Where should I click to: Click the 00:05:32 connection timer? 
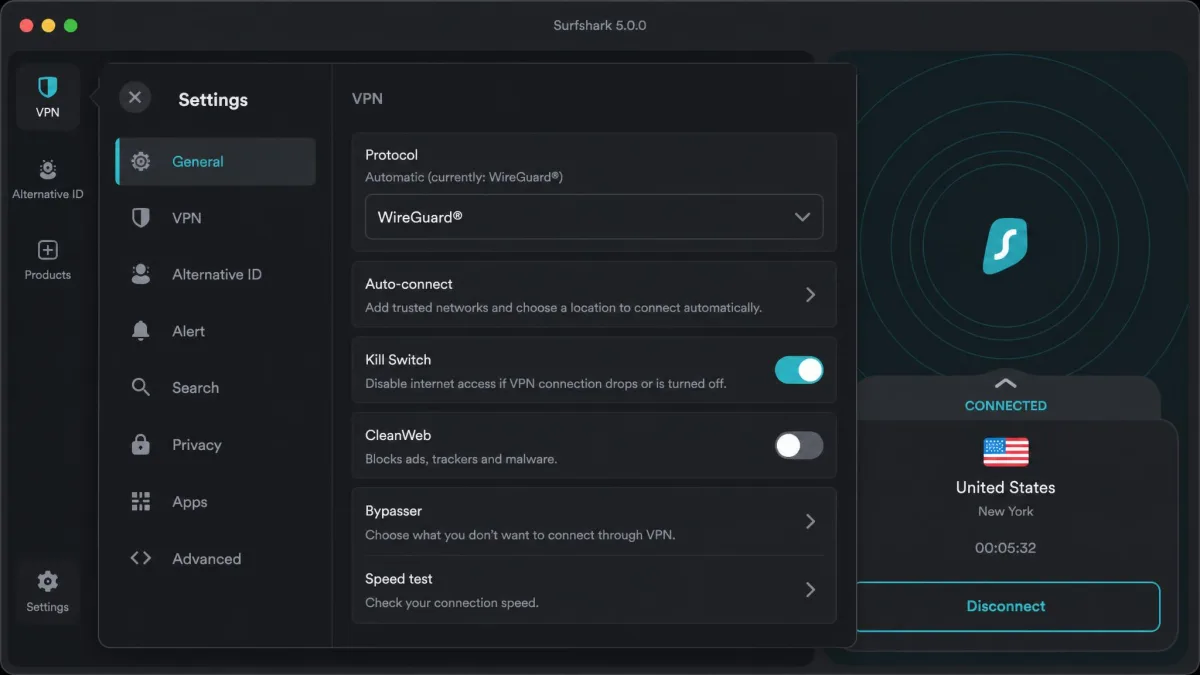tap(1006, 548)
